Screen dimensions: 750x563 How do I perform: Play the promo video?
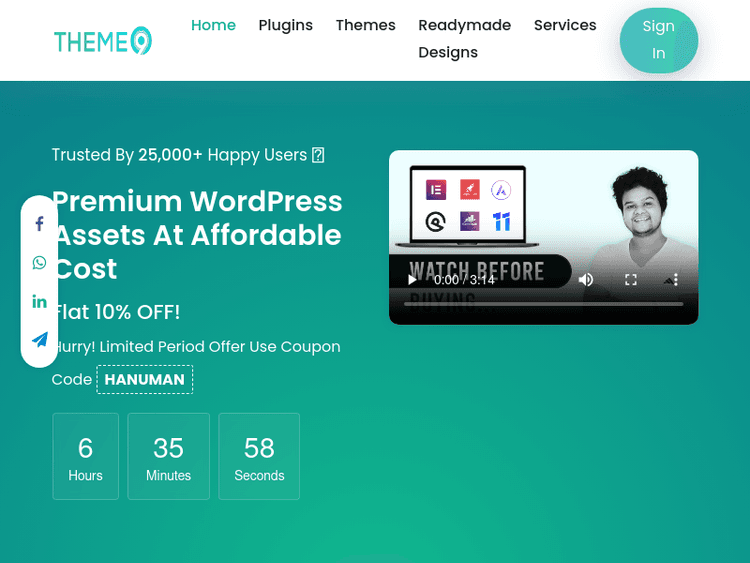pos(412,280)
